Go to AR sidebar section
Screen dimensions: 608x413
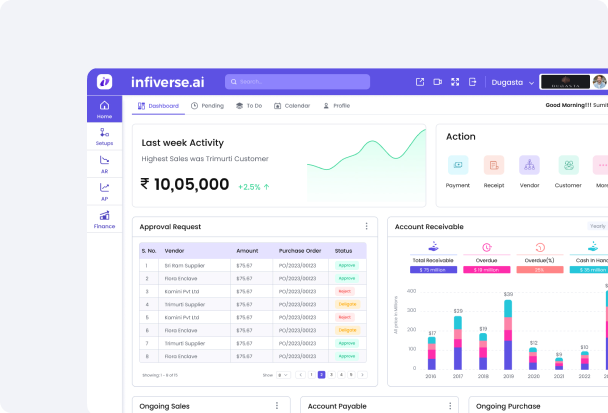click(x=104, y=163)
